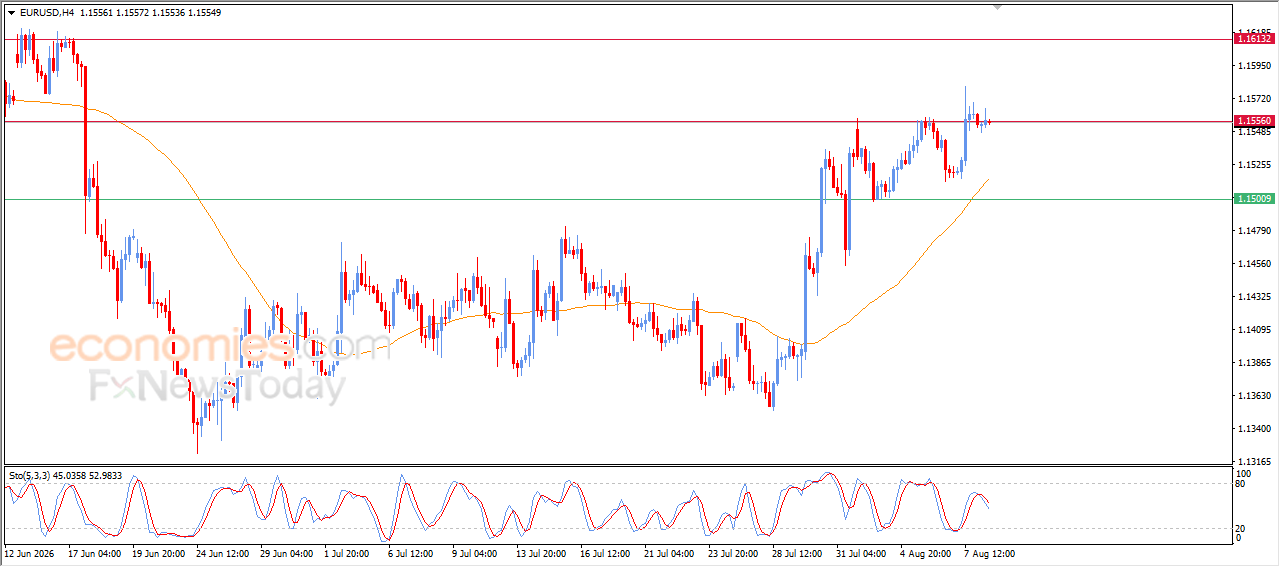
Task: Click the stochastic 80 level label
Action: (1243, 484)
